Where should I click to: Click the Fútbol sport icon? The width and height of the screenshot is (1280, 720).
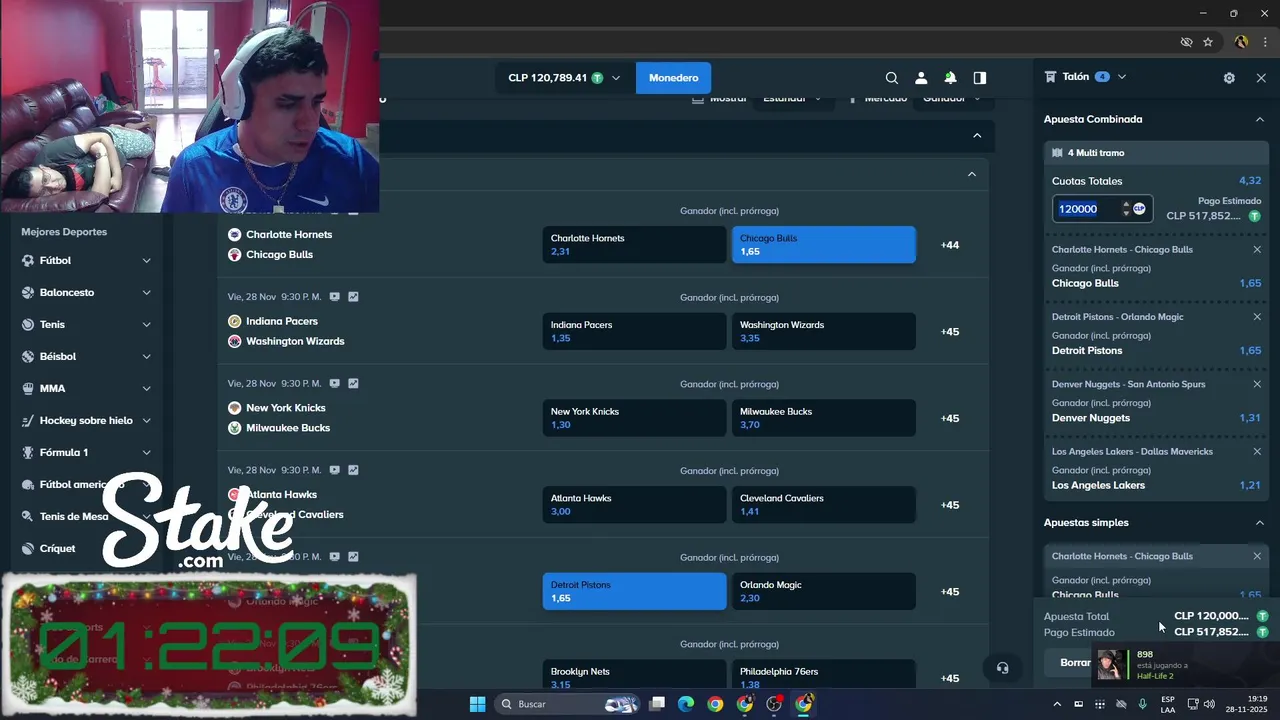(28, 260)
